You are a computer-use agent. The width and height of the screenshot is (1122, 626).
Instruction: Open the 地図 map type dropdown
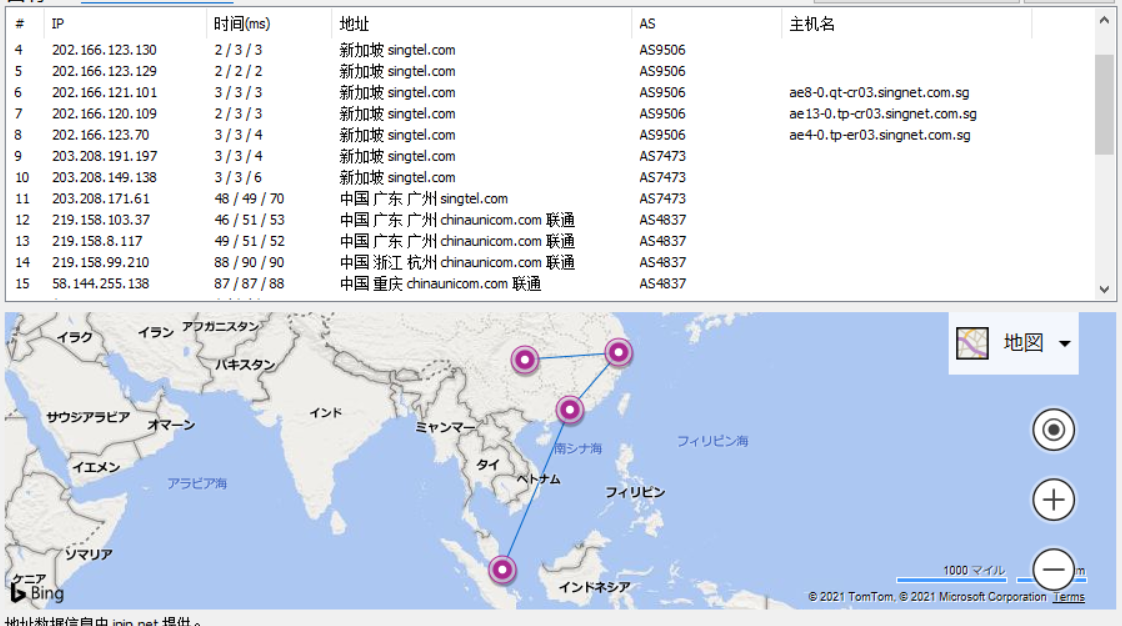point(1064,344)
